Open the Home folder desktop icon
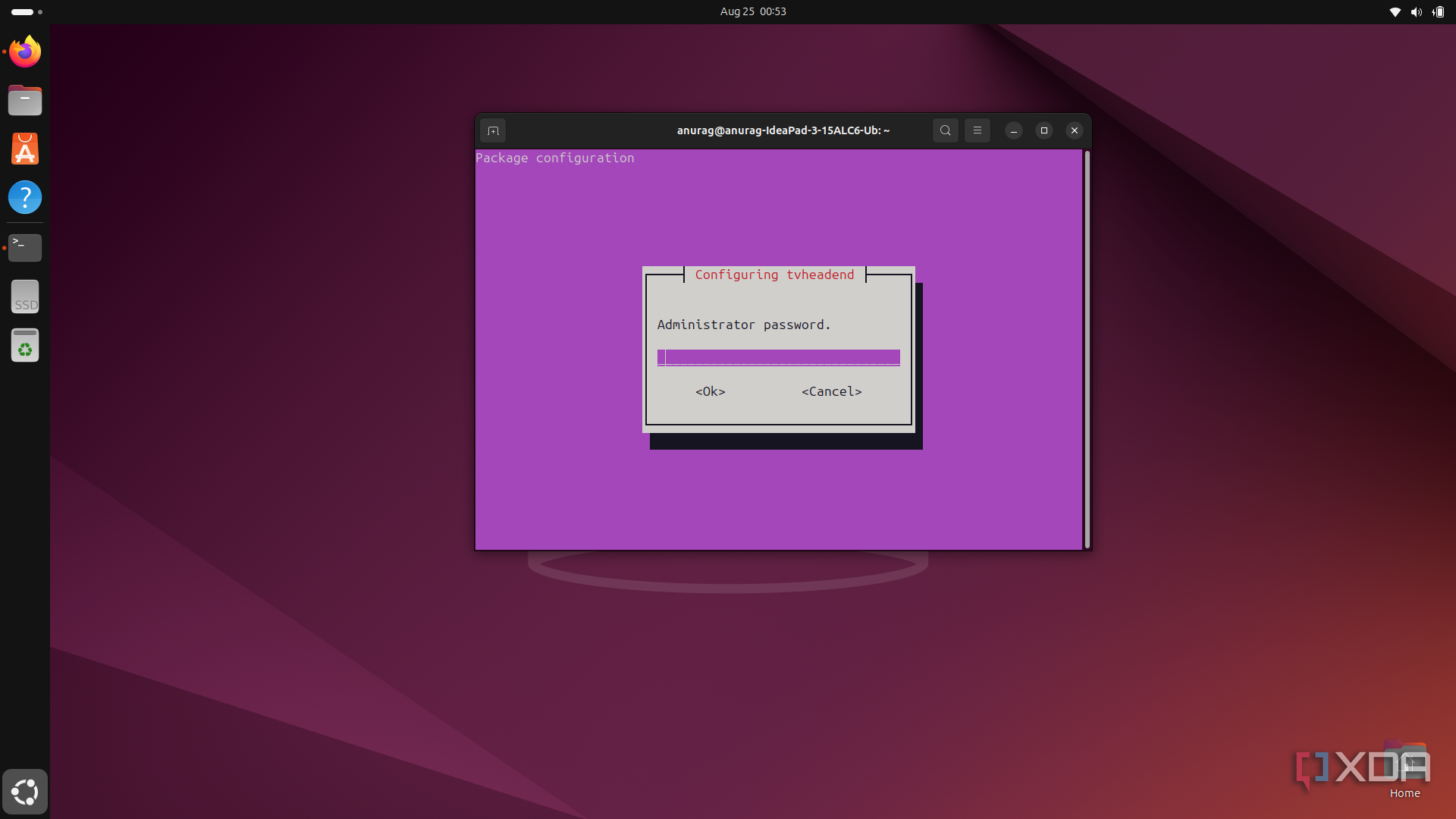Viewport: 1456px width, 819px height. [x=1405, y=770]
